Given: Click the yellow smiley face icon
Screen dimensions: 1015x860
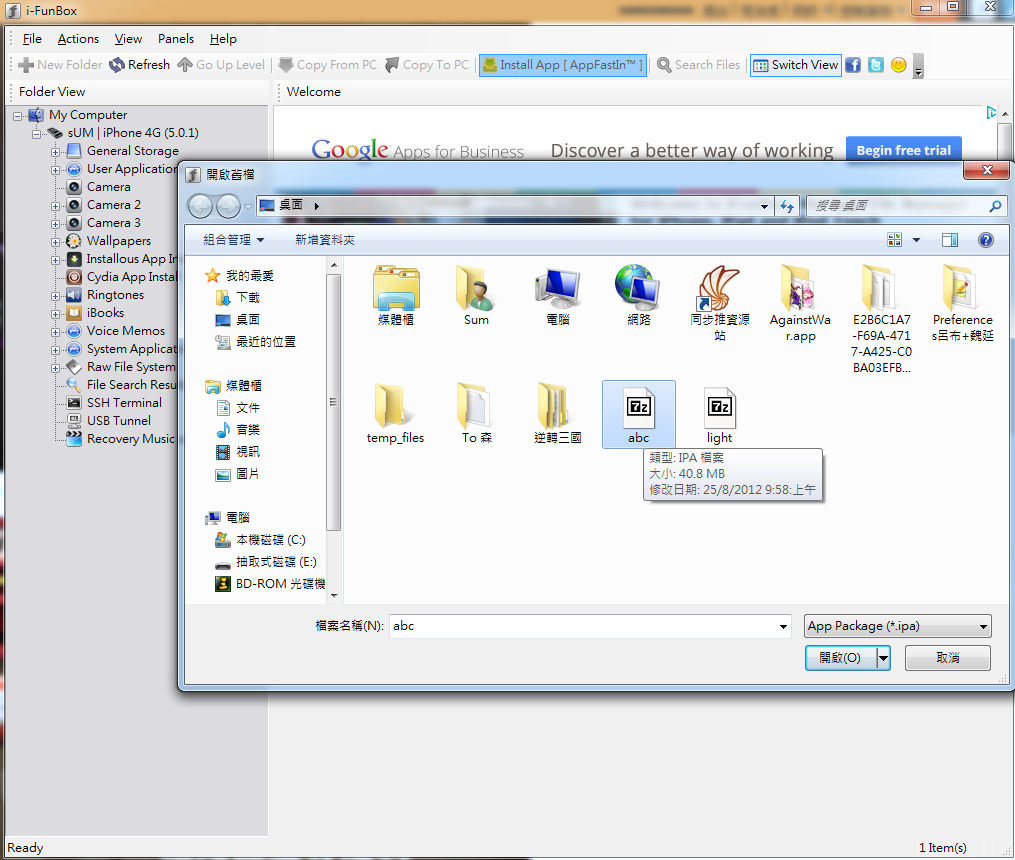Looking at the screenshot, I should click(x=898, y=65).
